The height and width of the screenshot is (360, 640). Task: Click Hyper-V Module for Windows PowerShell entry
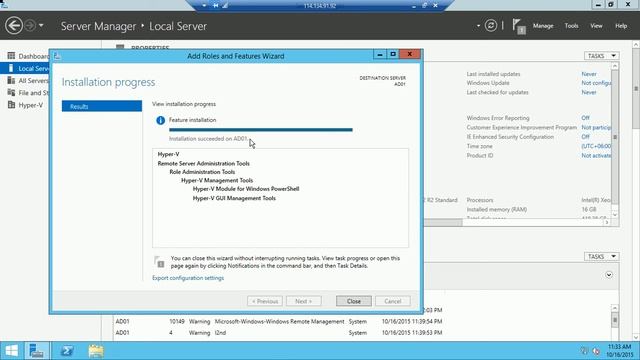[x=246, y=189]
